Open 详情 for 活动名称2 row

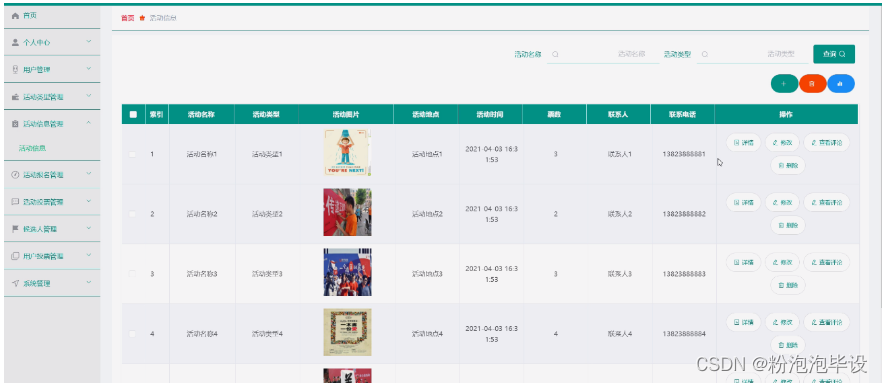(x=743, y=202)
